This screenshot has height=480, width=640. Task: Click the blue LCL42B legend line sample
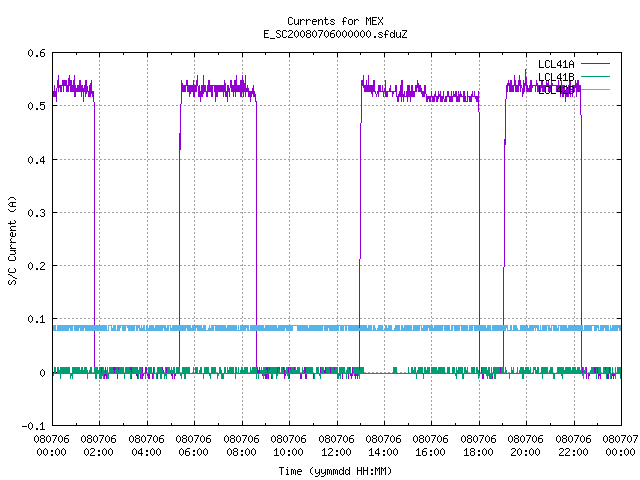(x=595, y=89)
